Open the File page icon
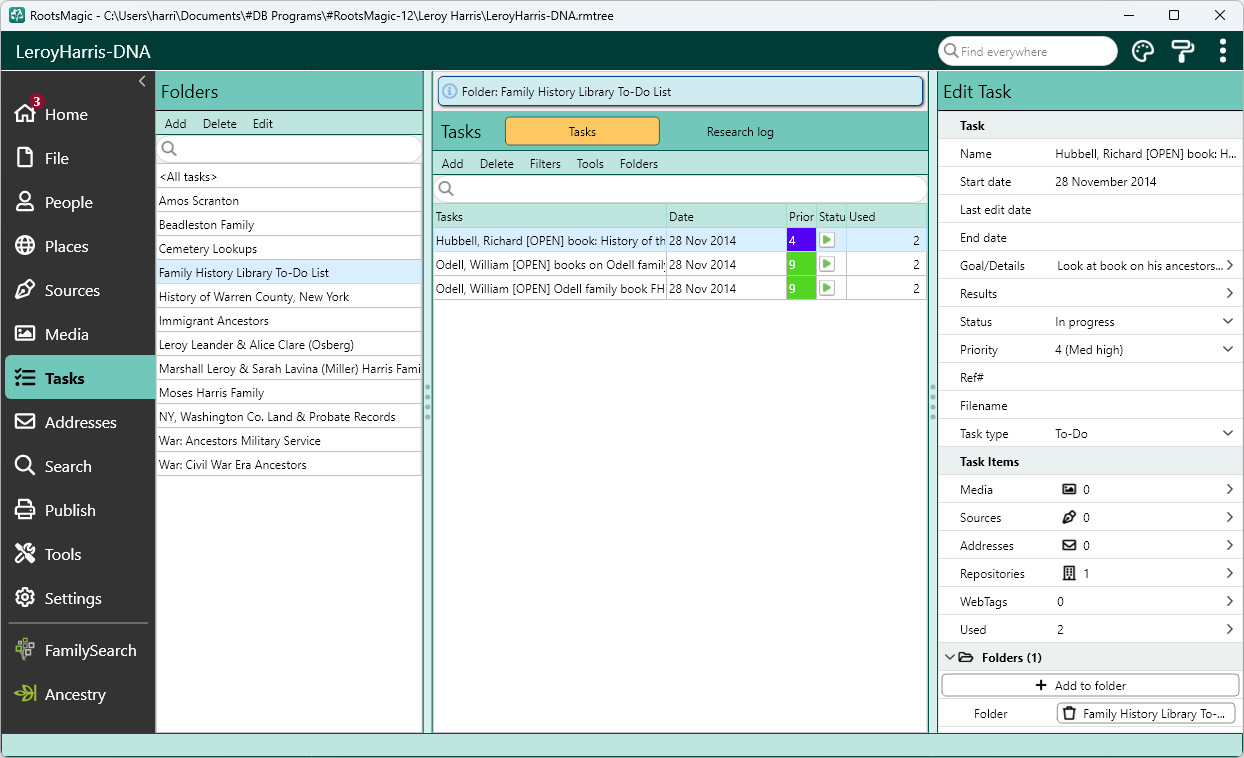Viewport: 1244px width, 758px height. 25,158
